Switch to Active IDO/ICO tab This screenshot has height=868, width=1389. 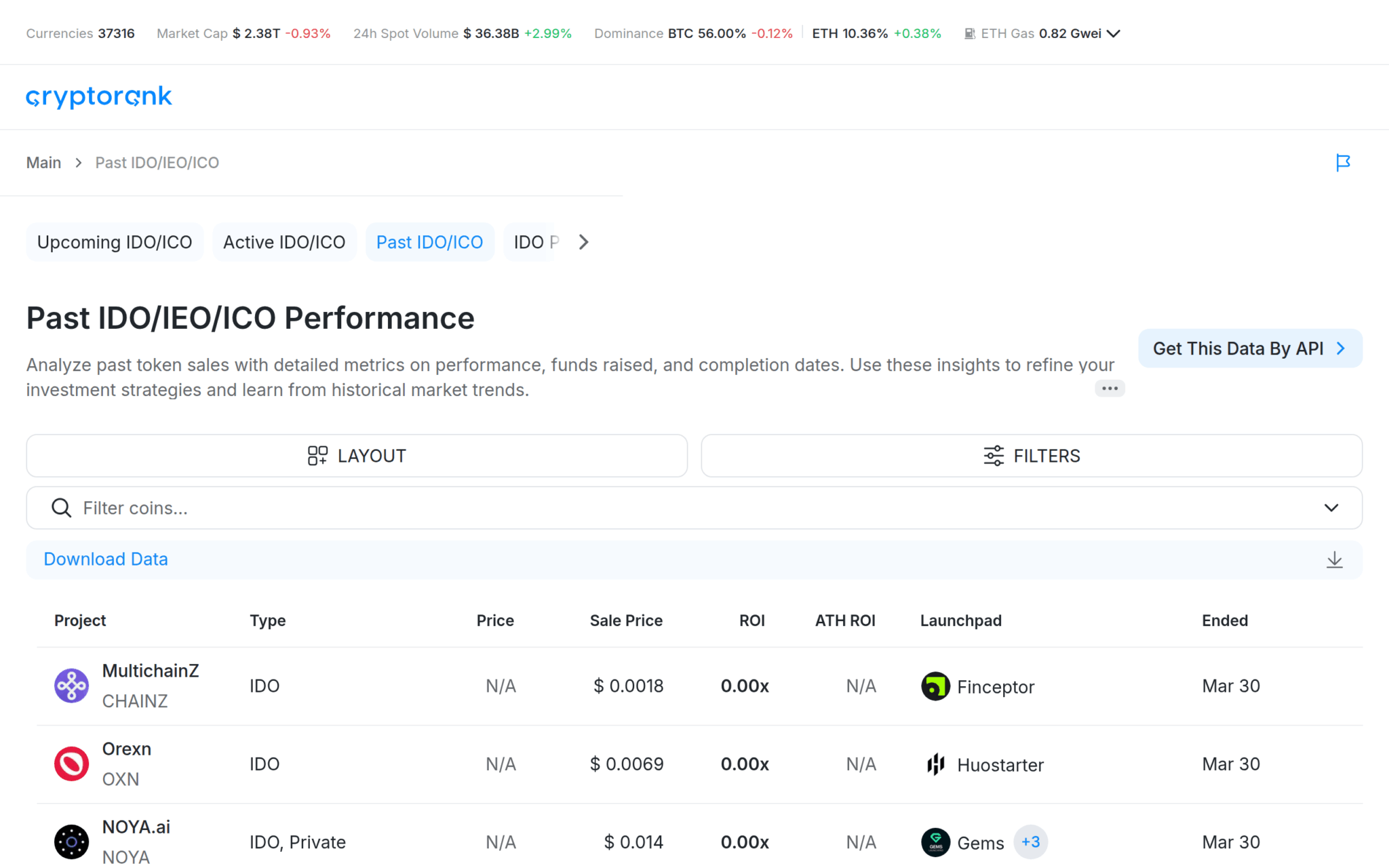tap(284, 242)
